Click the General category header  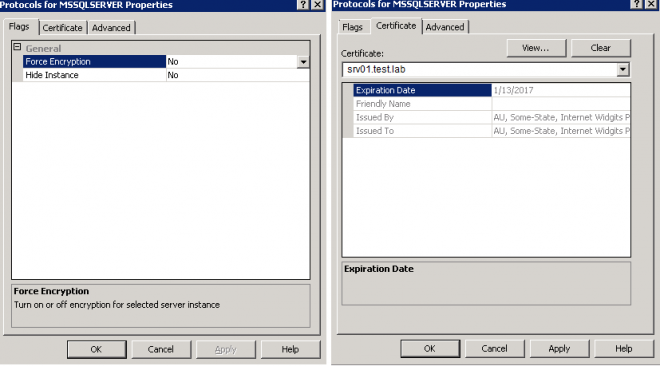[x=43, y=48]
